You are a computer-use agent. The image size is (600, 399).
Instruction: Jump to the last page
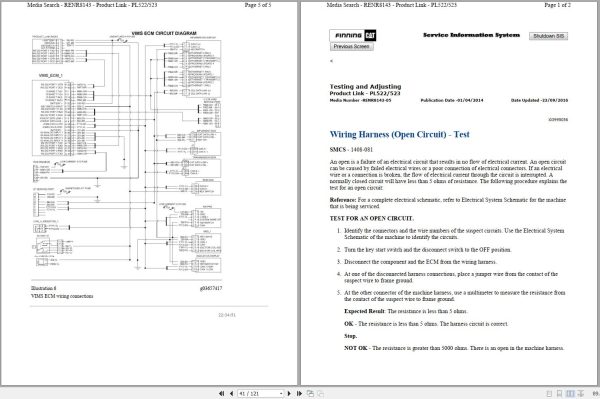[x=299, y=393]
